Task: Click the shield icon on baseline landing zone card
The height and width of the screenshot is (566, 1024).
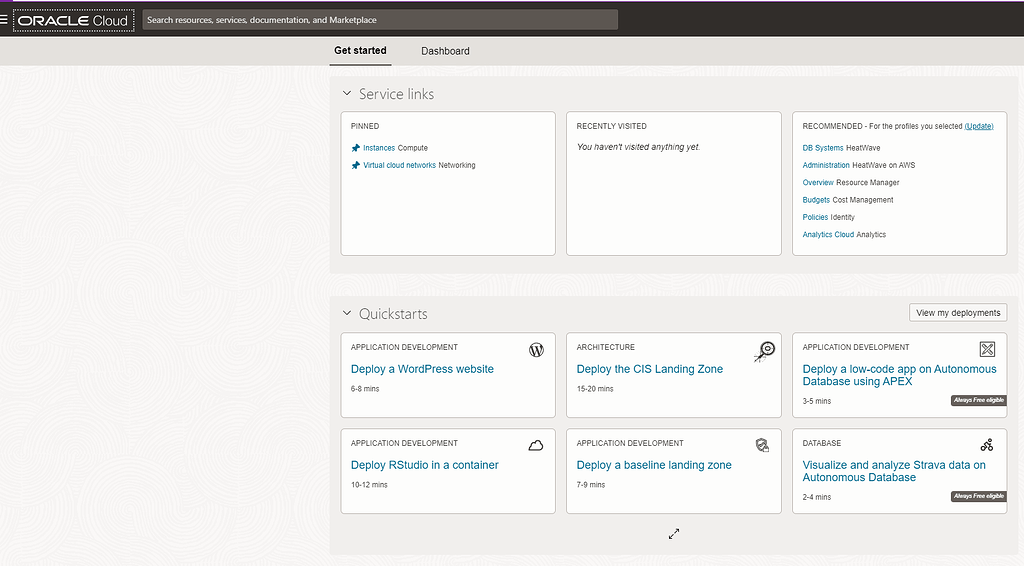Action: [762, 445]
